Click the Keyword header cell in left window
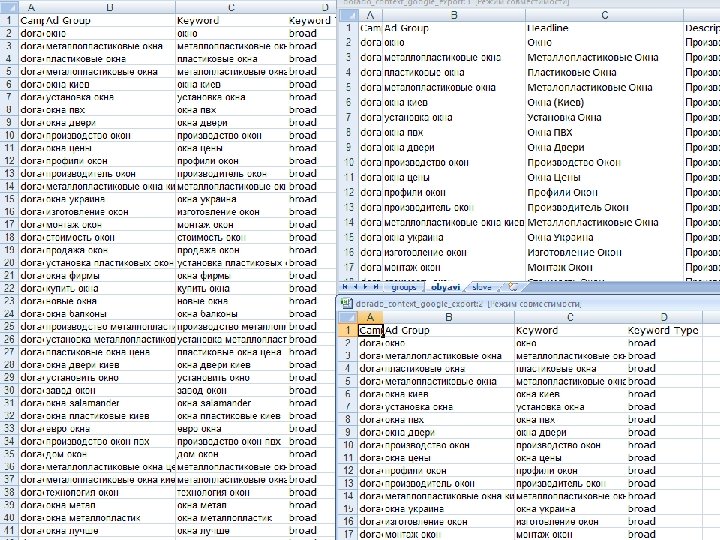 point(231,21)
